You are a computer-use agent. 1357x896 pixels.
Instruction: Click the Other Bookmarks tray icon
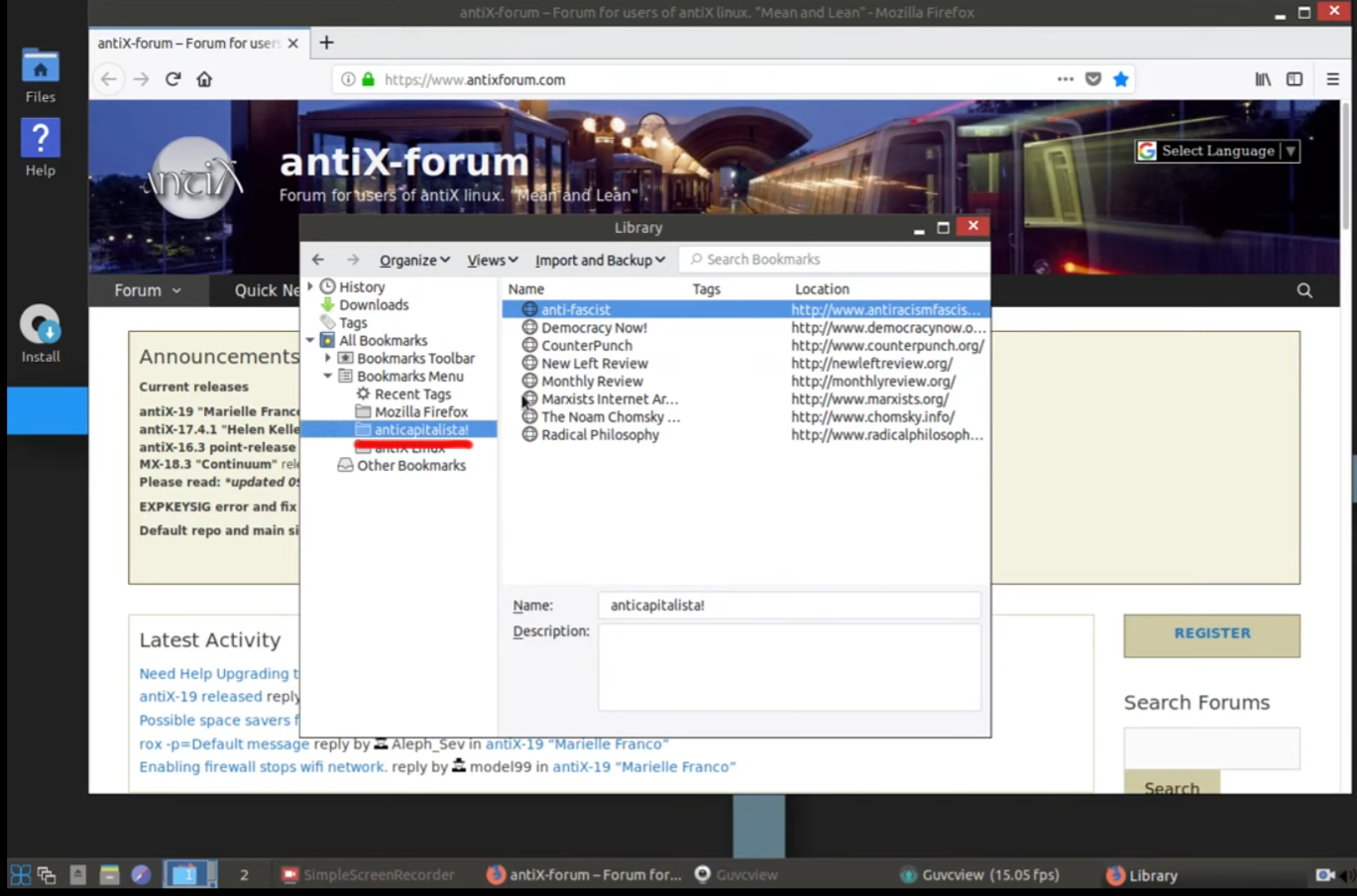(345, 465)
